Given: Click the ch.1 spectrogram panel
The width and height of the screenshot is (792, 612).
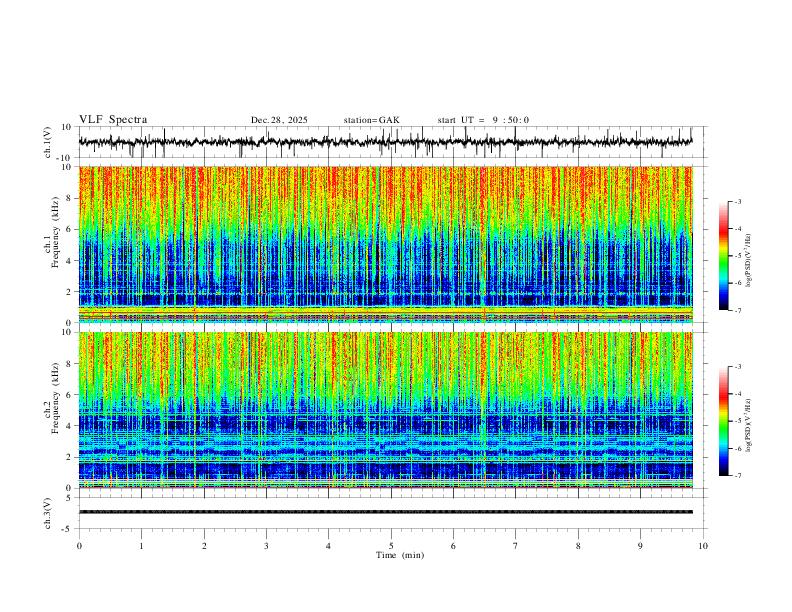Looking at the screenshot, I should [385, 244].
